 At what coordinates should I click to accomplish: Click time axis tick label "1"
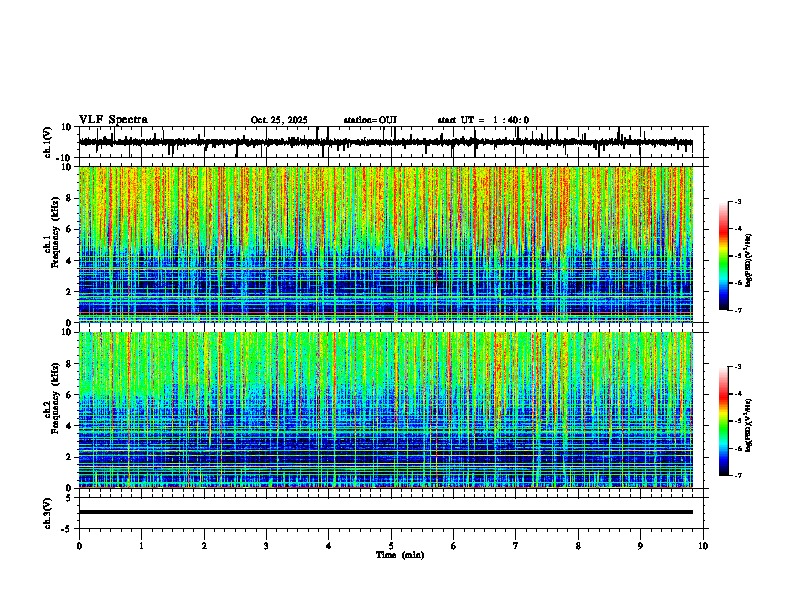pos(141,546)
